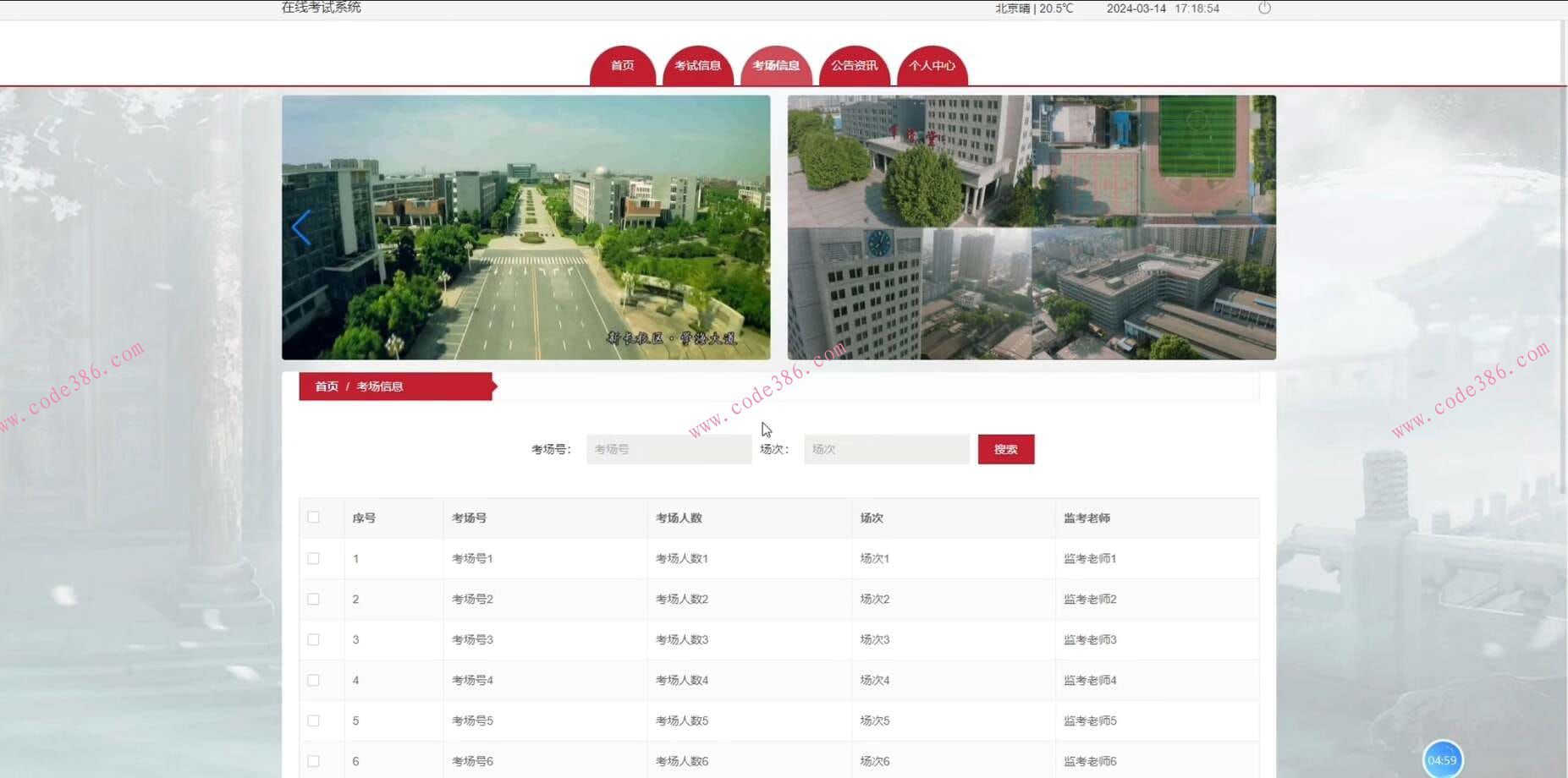Check the checkbox for 考场号6 row
The width and height of the screenshot is (1568, 778).
pyautogui.click(x=314, y=760)
